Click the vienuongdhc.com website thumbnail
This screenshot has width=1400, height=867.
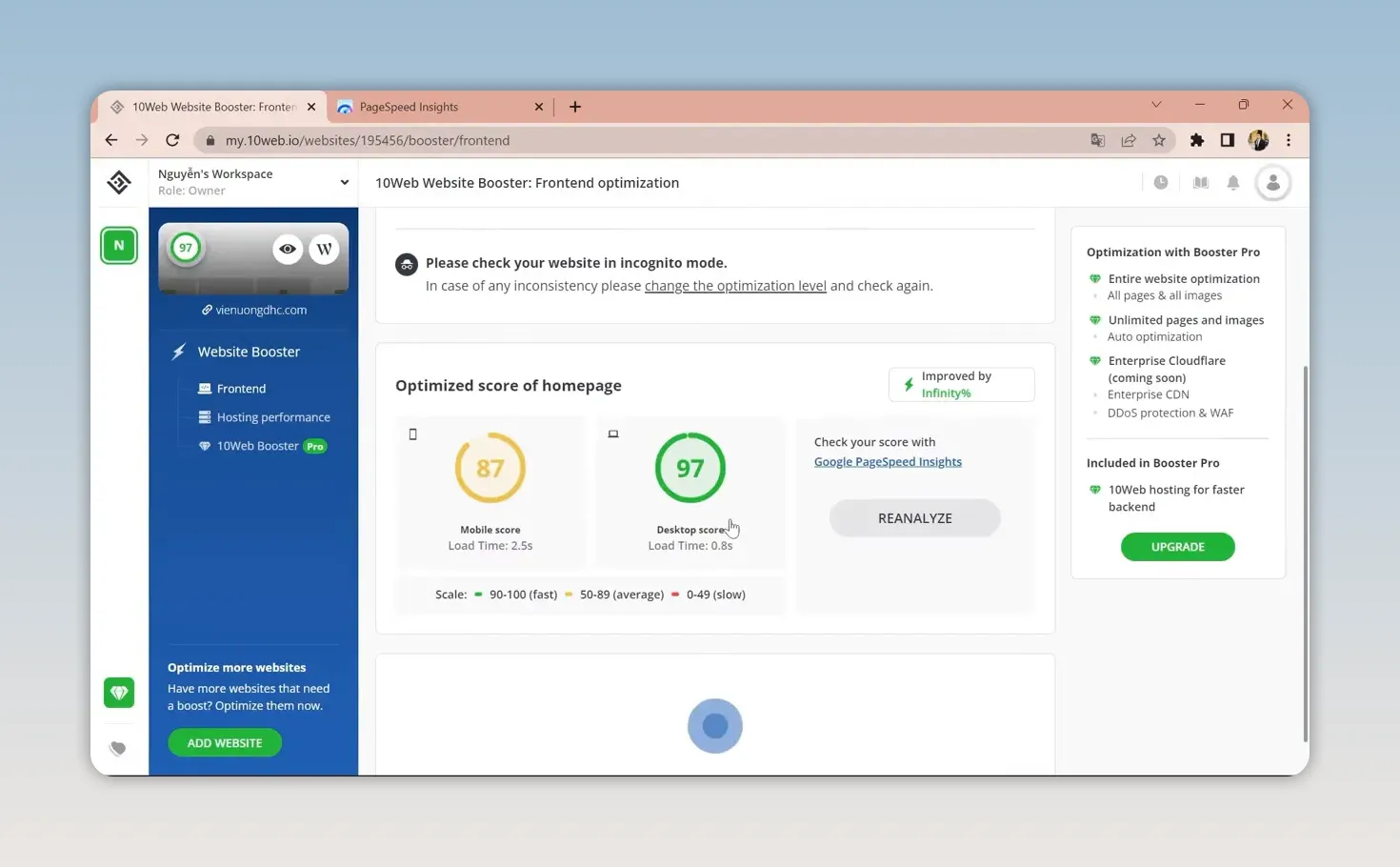point(253,258)
